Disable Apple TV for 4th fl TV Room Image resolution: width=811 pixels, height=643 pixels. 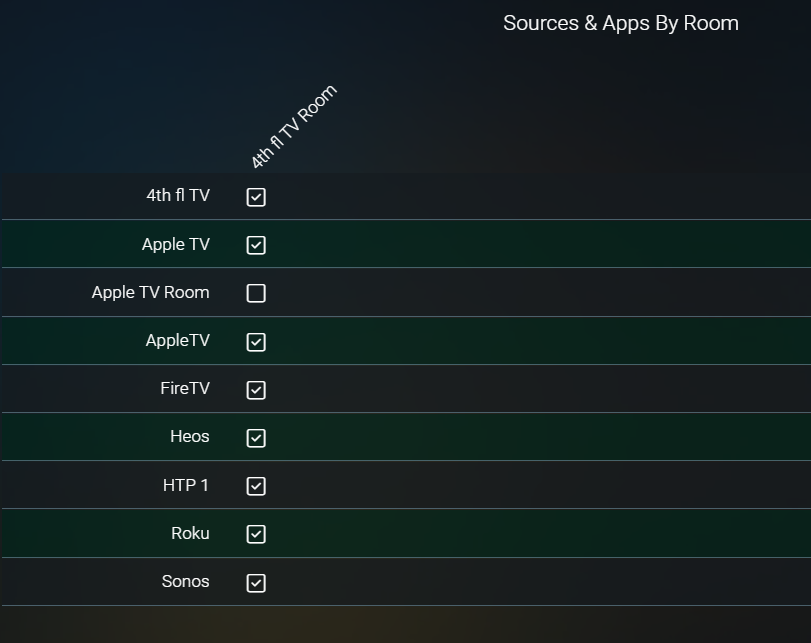point(256,245)
